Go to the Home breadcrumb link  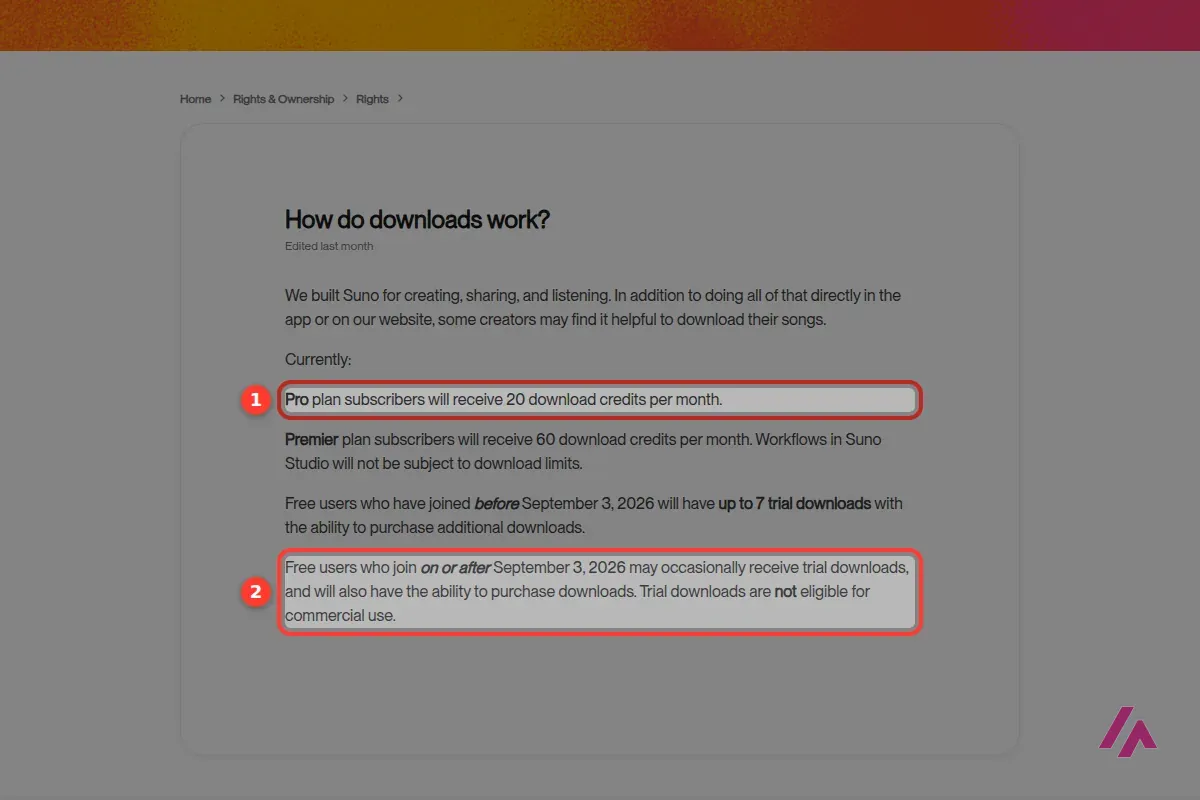195,99
